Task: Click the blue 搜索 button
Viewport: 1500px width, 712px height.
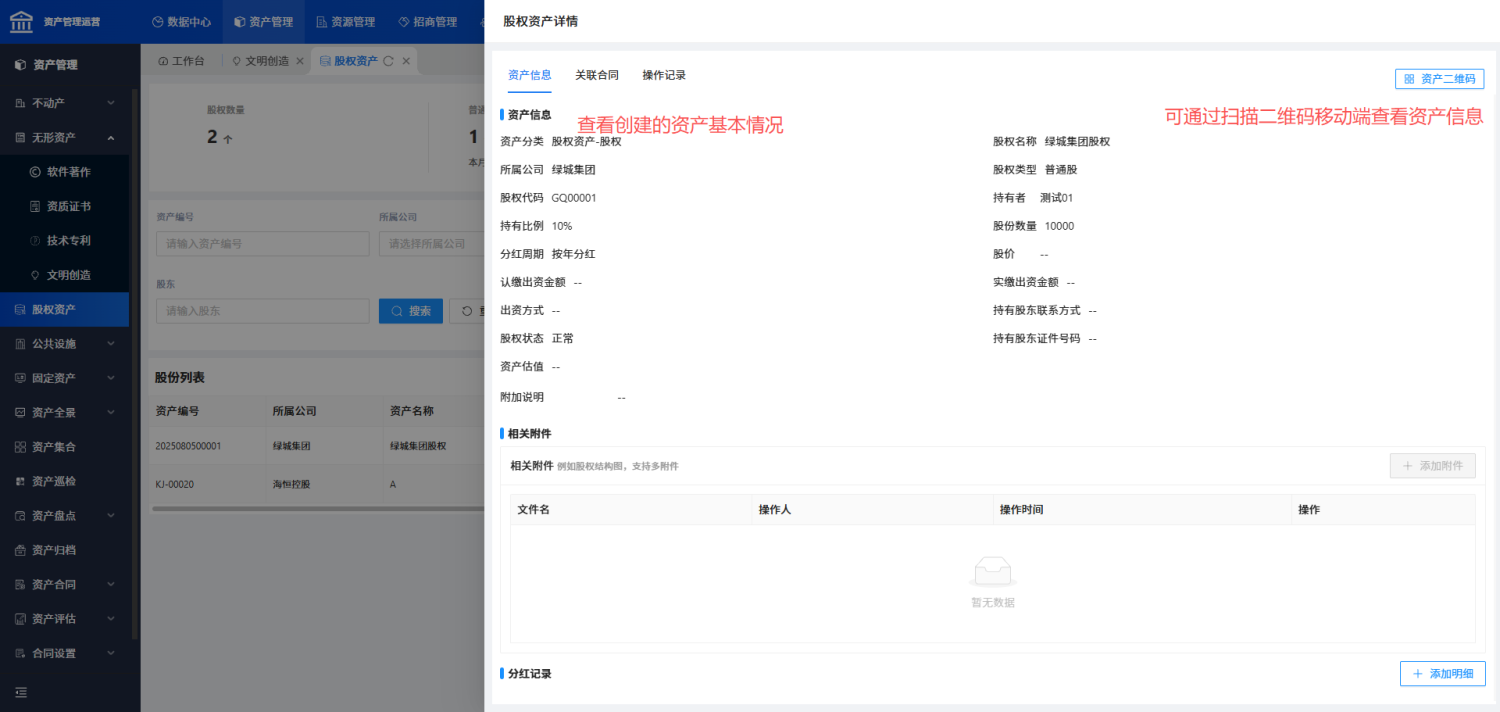Action: 411,311
